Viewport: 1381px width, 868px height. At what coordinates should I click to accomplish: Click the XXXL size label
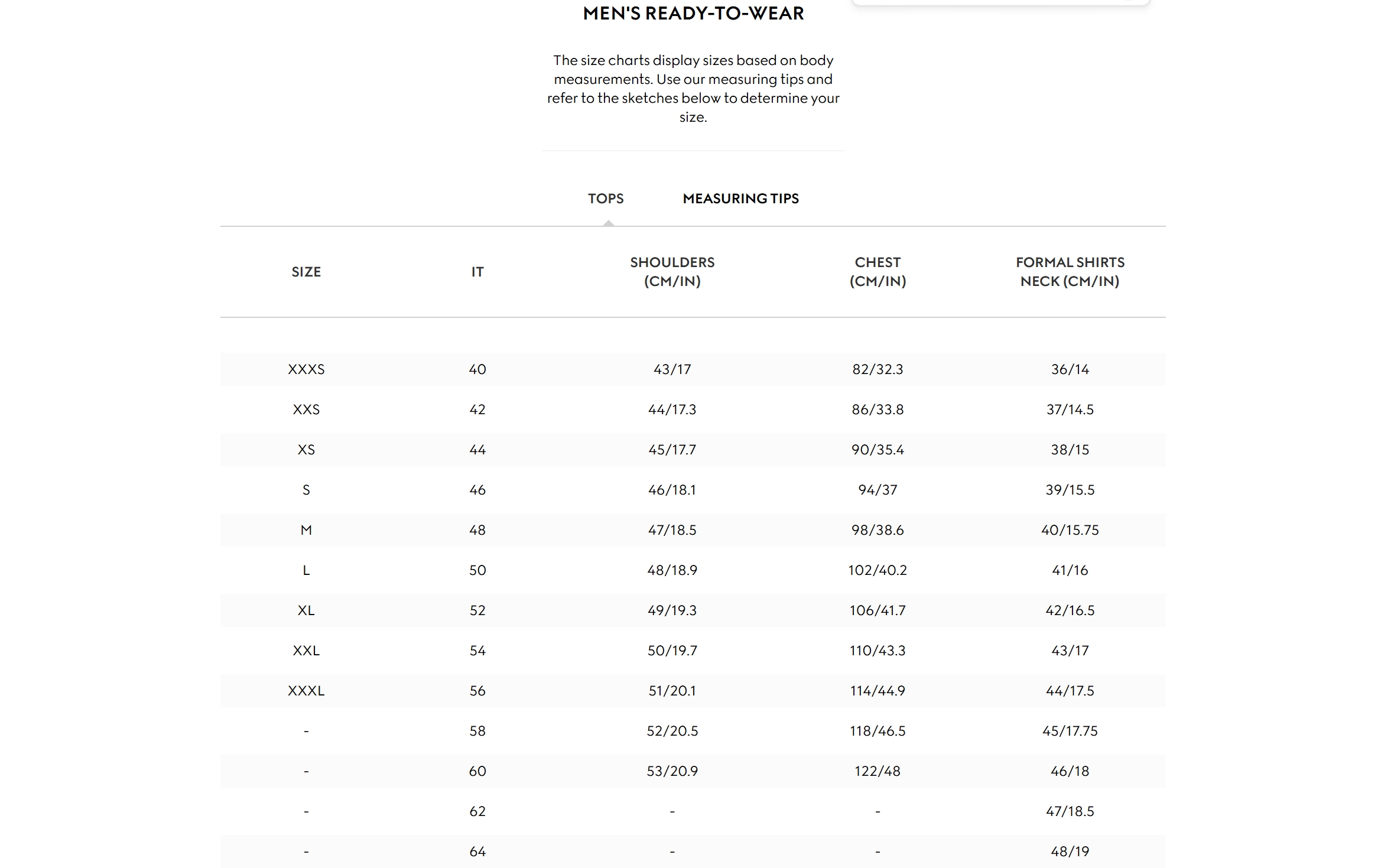coord(306,691)
